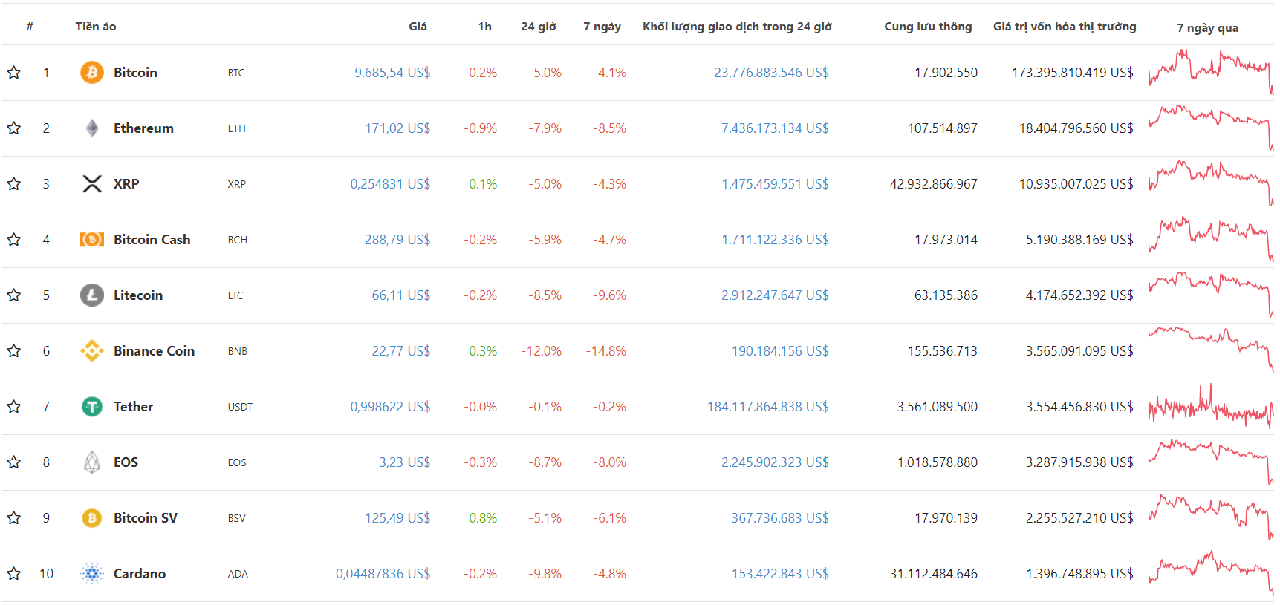Click Bitcoin's 24h volume 23.776.883.546 US$
This screenshot has width=1280, height=605.
tap(772, 73)
